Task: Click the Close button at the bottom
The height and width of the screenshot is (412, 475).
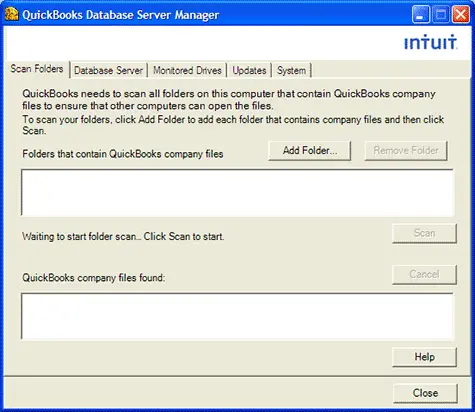Action: (425, 393)
